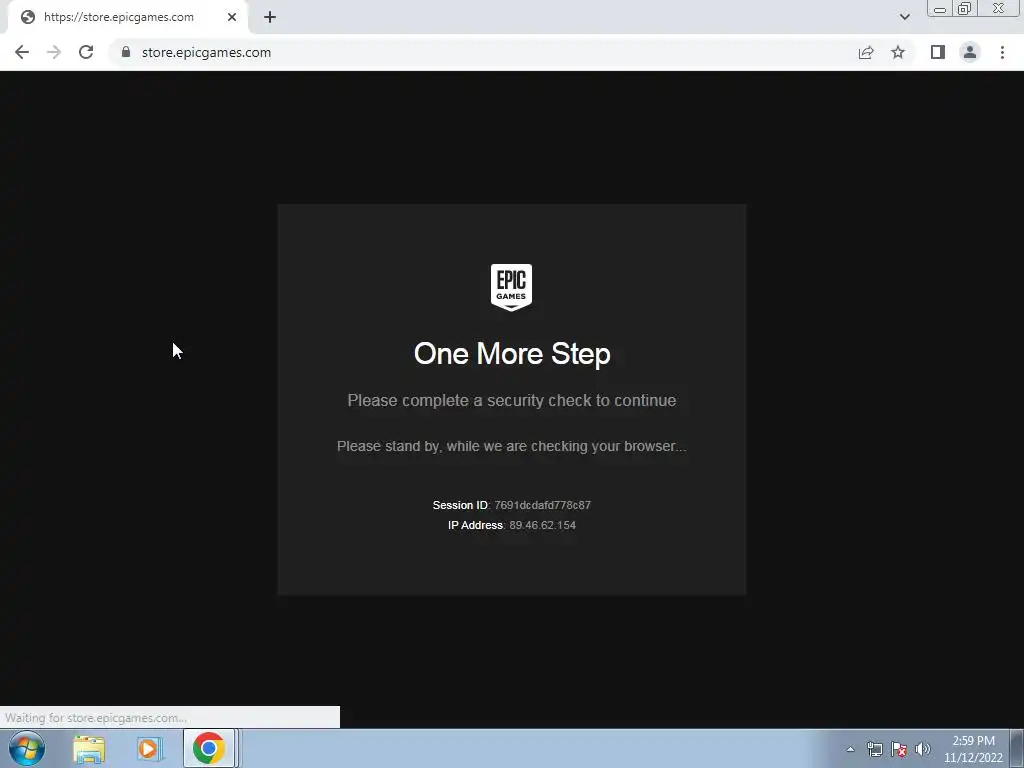Viewport: 1024px width, 768px height.
Task: Click the address bar URL
Action: click(x=206, y=52)
